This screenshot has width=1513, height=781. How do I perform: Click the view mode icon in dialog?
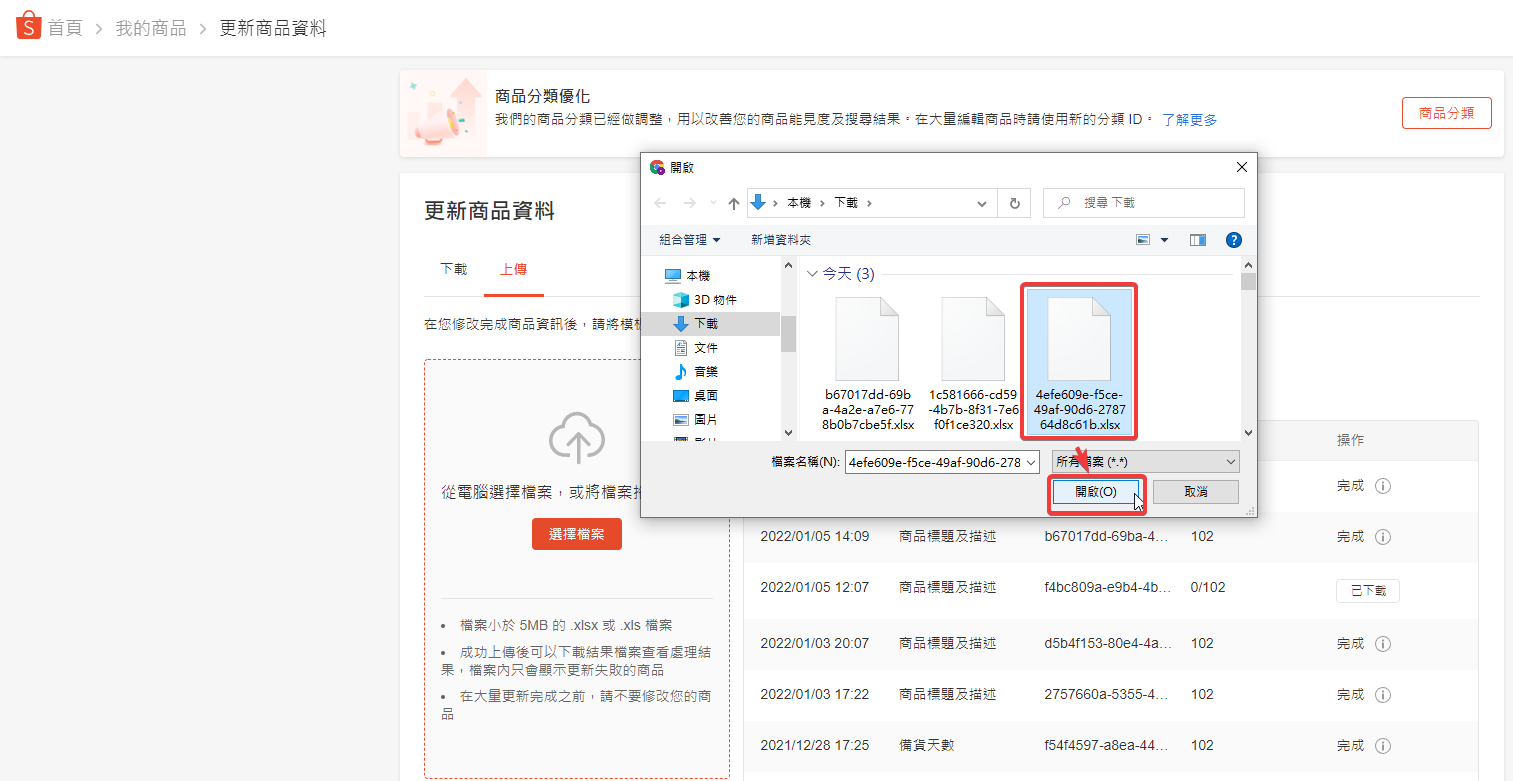click(x=1144, y=240)
